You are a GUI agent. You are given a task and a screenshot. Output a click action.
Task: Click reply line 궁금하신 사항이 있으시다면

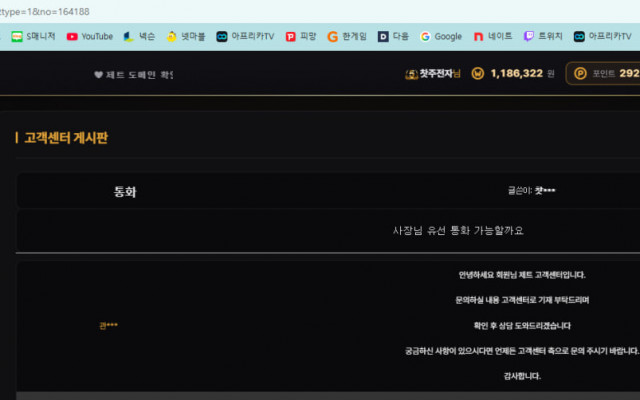(522, 351)
